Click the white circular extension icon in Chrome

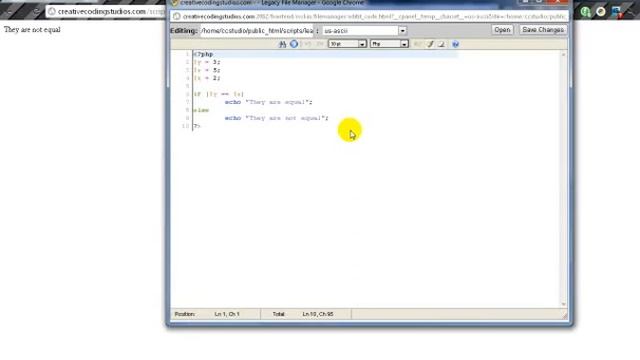click(x=601, y=11)
